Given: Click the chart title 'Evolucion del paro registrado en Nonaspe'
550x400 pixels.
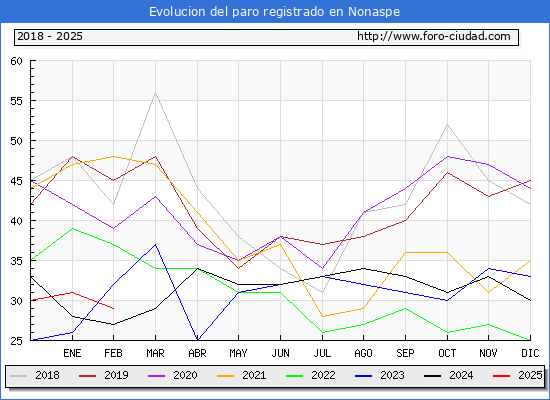Looking at the screenshot, I should click(x=274, y=12).
